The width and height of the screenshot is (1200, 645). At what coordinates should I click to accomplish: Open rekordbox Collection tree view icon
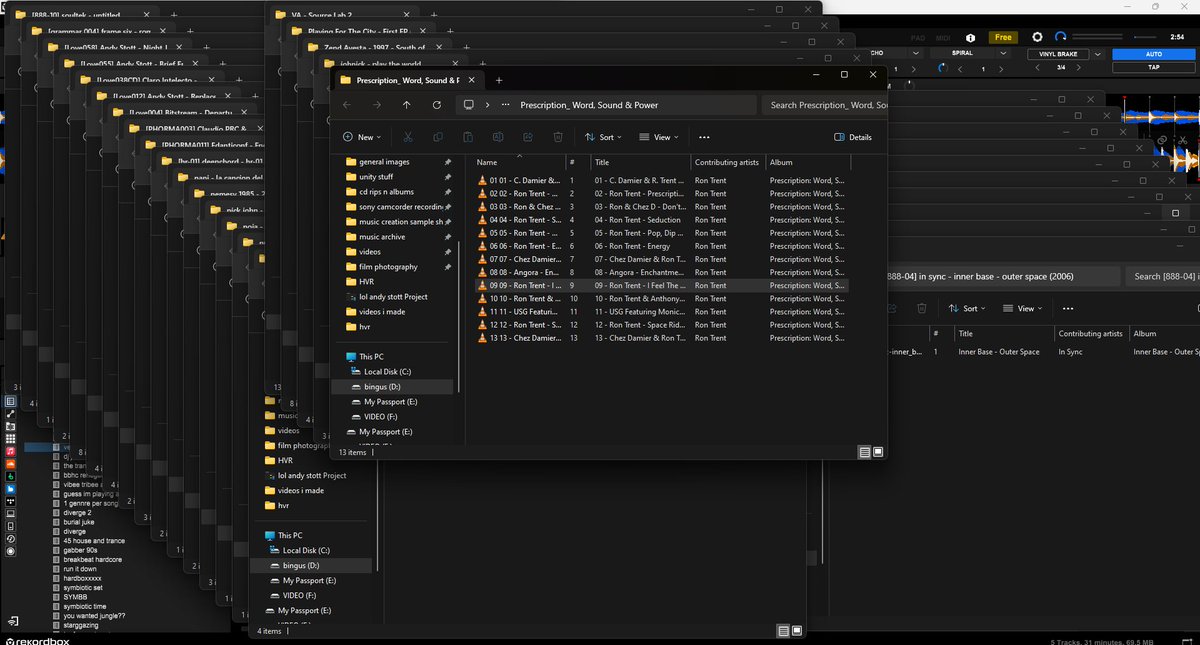click(x=11, y=402)
